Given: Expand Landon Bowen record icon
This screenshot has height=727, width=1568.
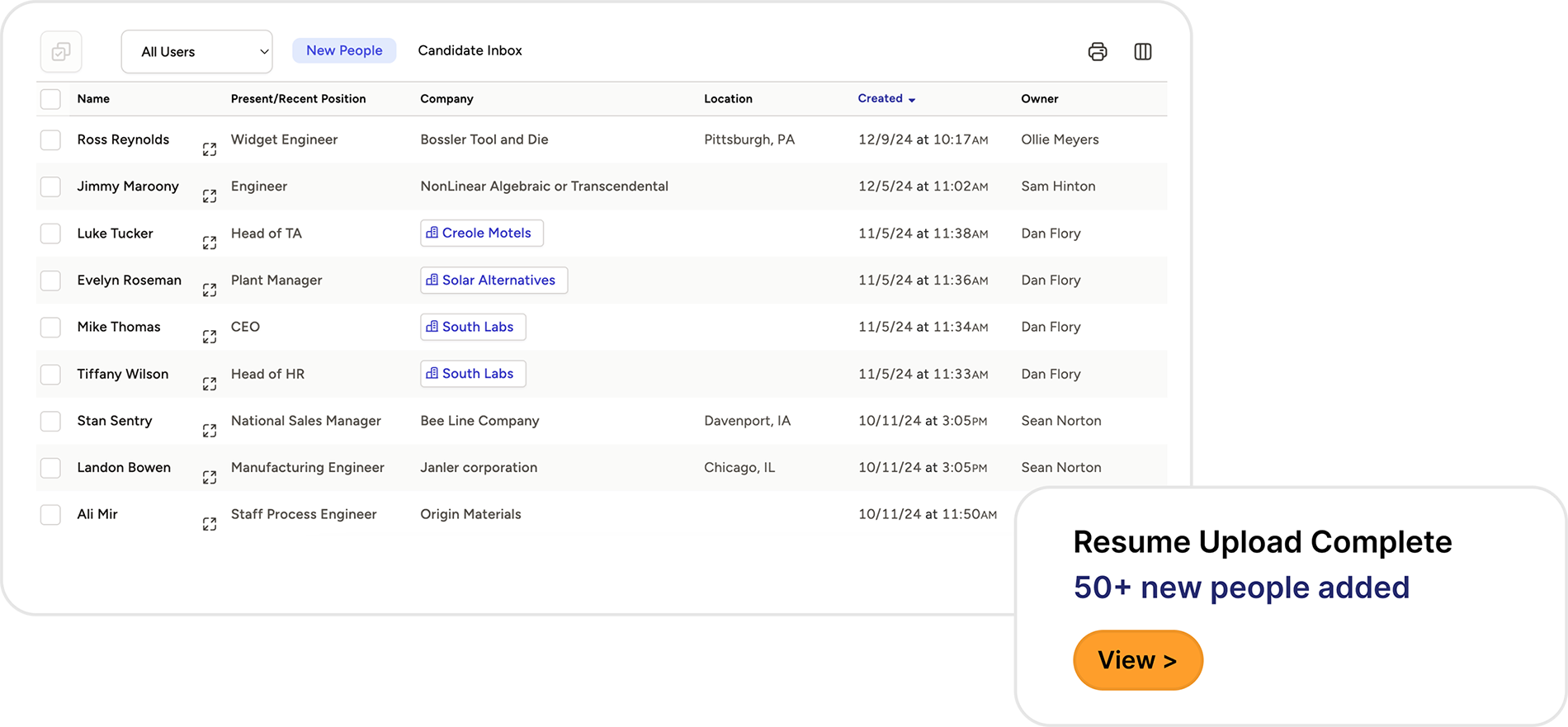Looking at the screenshot, I should [x=210, y=477].
